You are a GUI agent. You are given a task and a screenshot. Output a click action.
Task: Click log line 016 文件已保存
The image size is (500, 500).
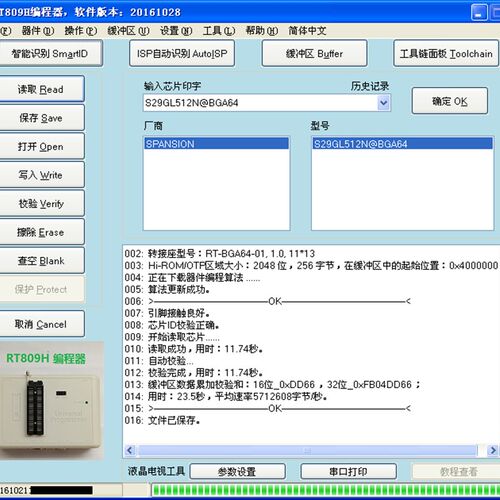click(x=162, y=420)
